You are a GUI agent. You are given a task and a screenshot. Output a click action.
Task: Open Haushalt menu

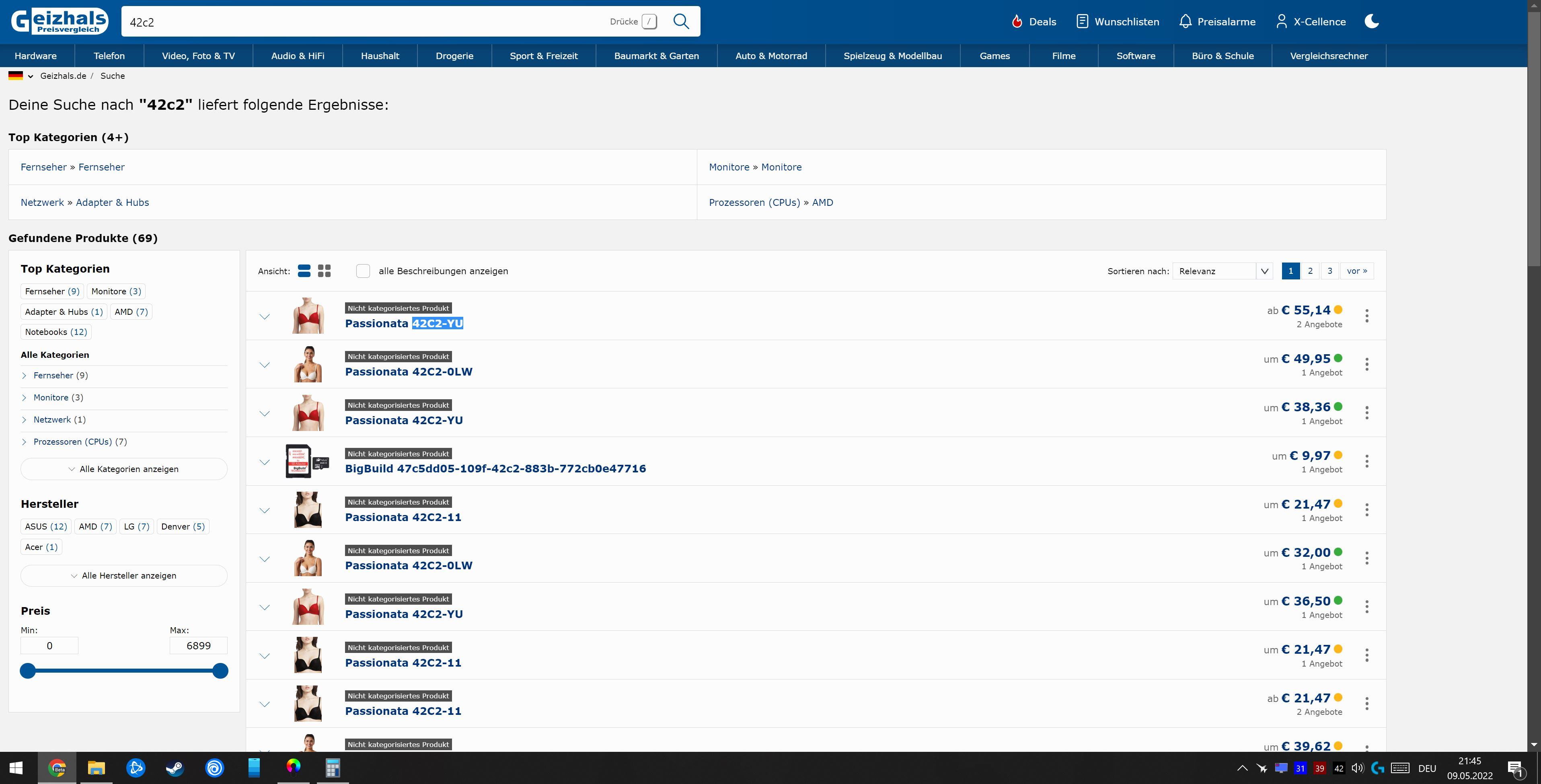click(380, 55)
